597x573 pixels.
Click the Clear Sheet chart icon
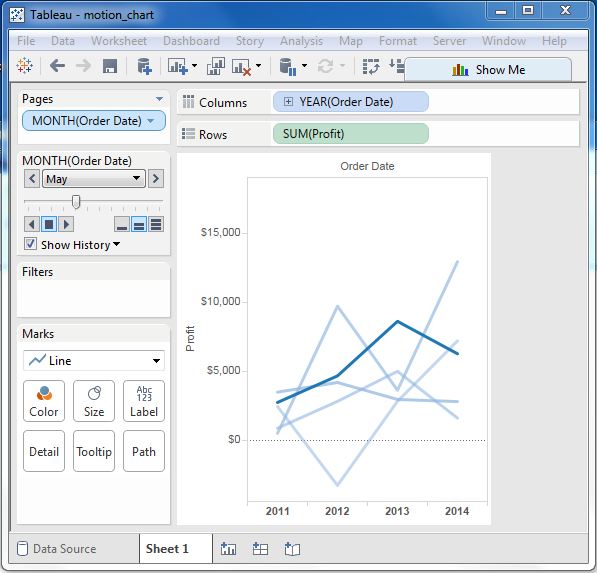pyautogui.click(x=242, y=67)
